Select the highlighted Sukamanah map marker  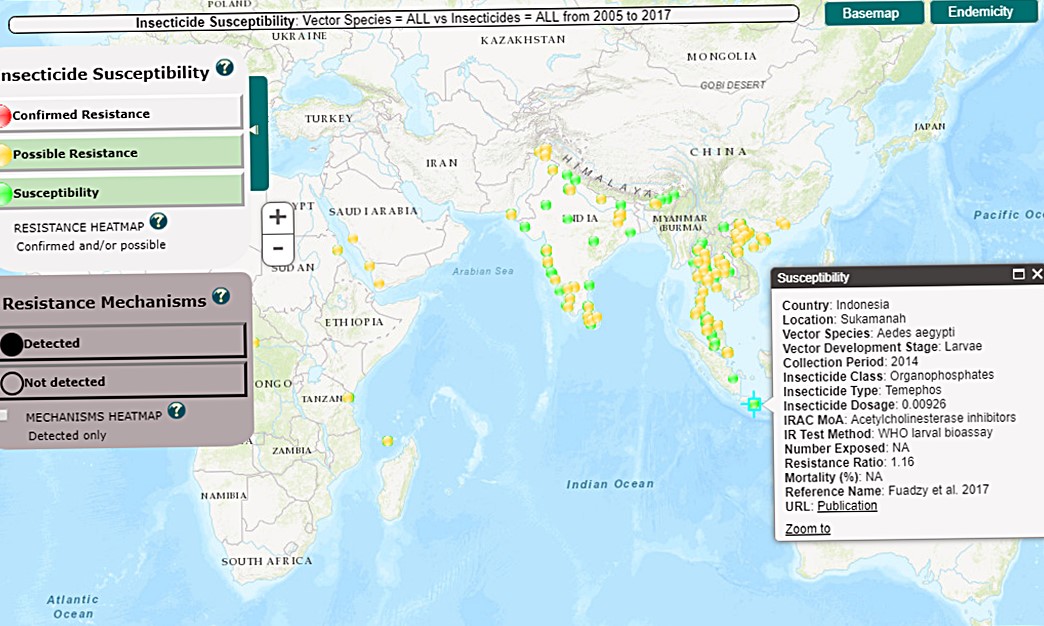754,404
